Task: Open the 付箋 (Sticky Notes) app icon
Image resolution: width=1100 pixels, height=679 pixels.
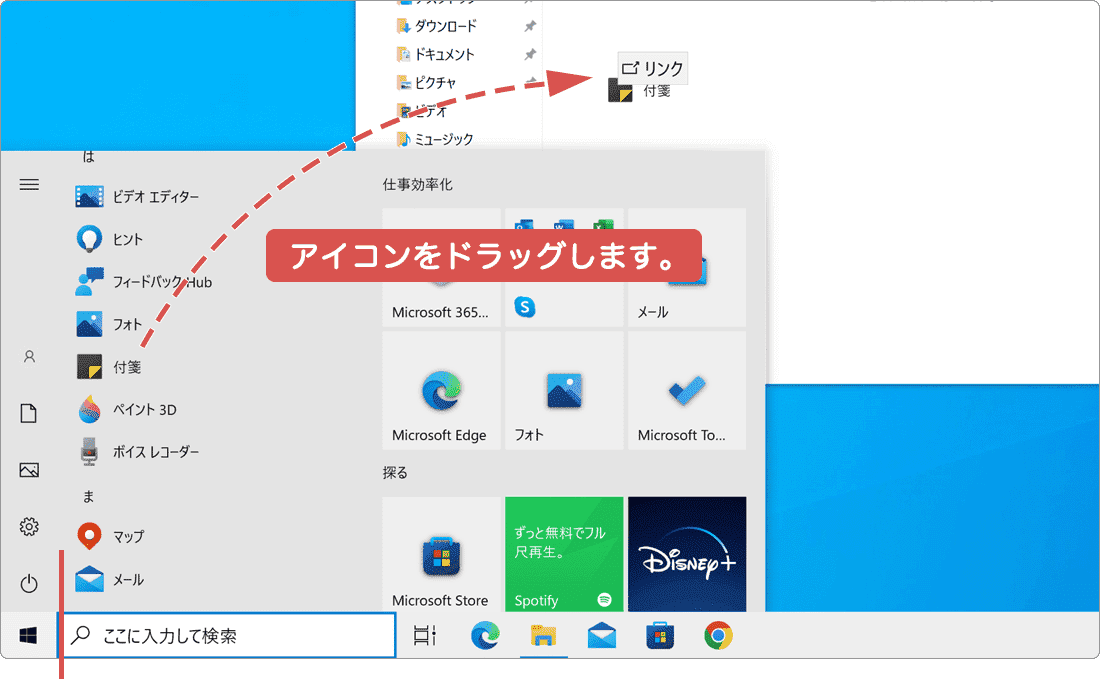Action: 110,366
